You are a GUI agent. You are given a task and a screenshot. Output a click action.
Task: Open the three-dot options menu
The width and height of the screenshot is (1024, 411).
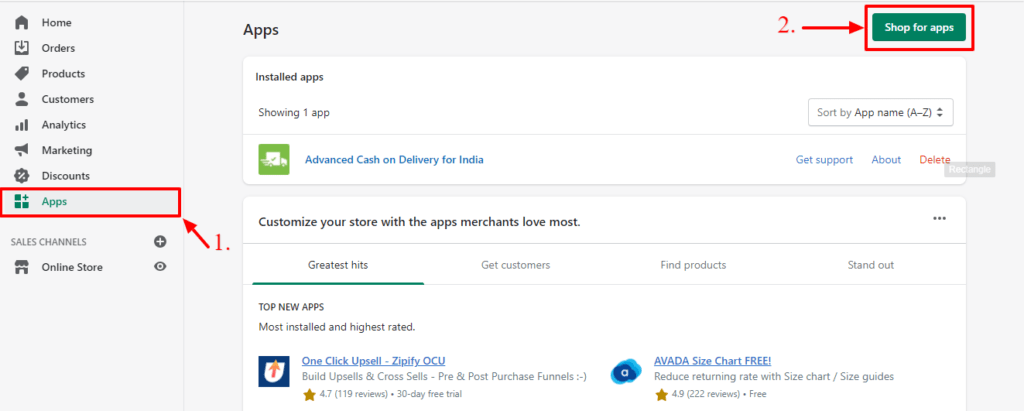[939, 219]
